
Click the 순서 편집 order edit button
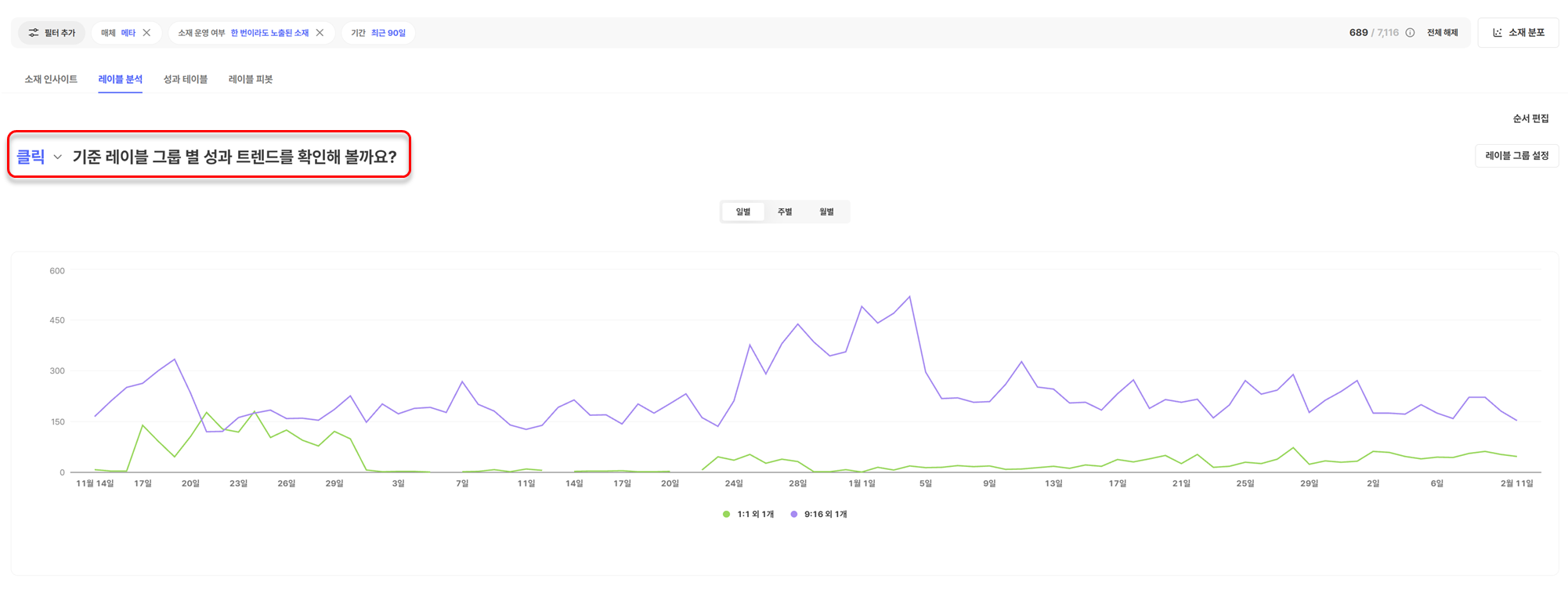1530,119
